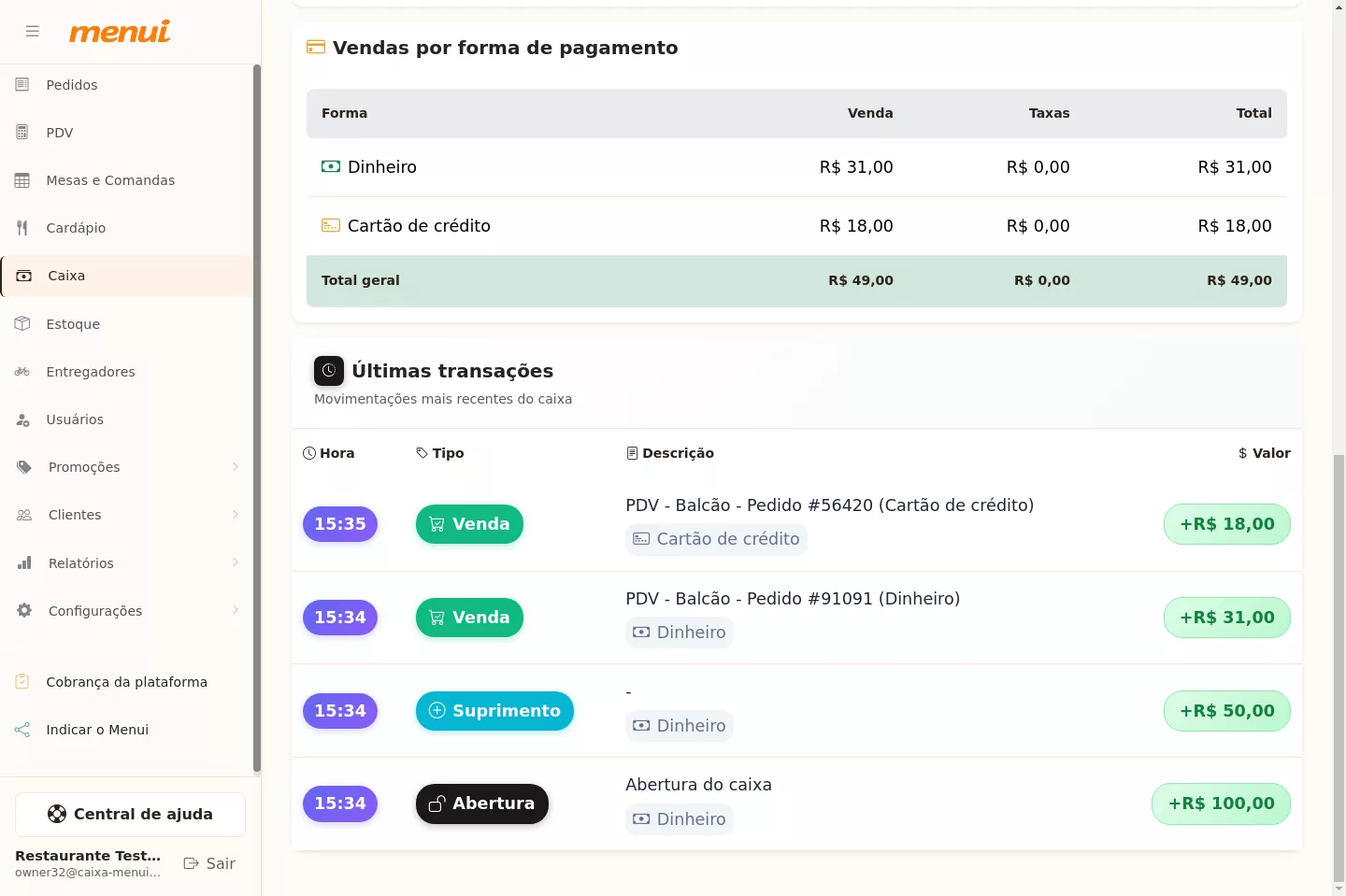This screenshot has width=1346, height=896.
Task: Click the +R$ 18,00 value pill
Action: pos(1227,524)
